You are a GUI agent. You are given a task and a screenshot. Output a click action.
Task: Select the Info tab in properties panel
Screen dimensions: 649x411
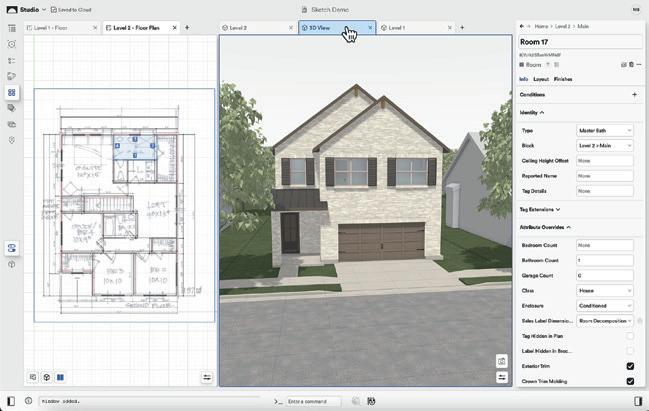pos(524,79)
